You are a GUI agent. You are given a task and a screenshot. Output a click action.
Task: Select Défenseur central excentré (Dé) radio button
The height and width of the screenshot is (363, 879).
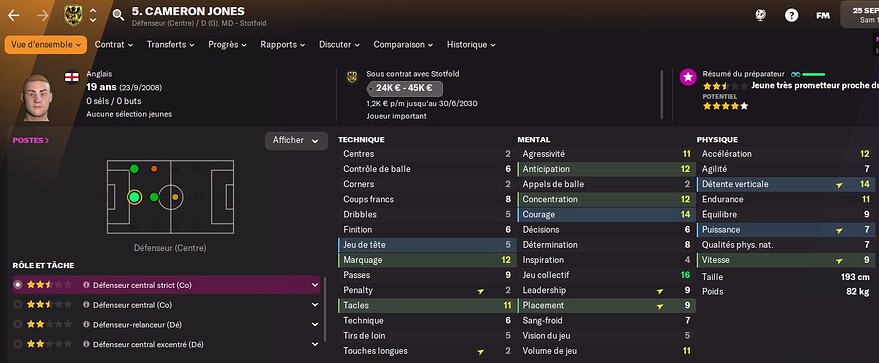click(x=18, y=344)
